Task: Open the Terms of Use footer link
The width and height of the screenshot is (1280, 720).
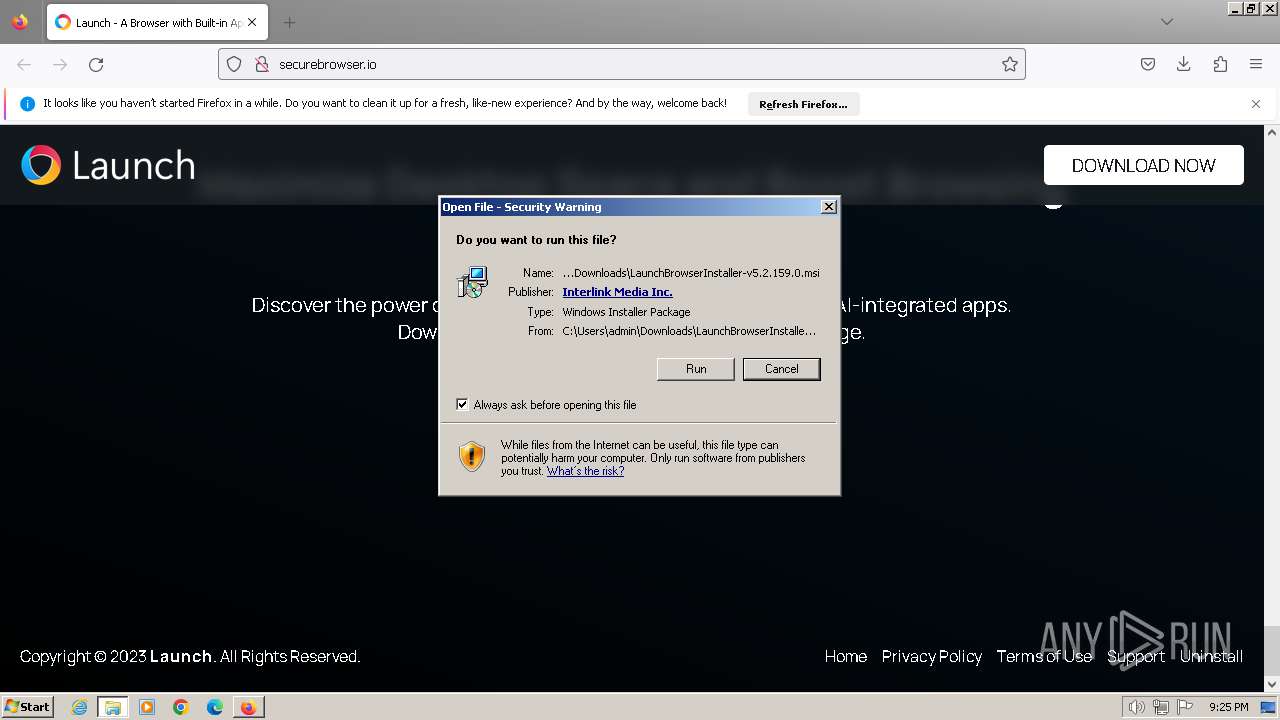Action: [1044, 656]
